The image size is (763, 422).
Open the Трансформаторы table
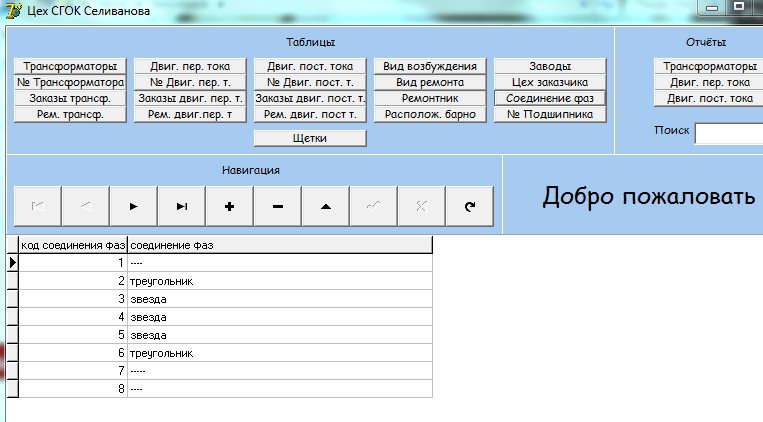click(x=70, y=66)
